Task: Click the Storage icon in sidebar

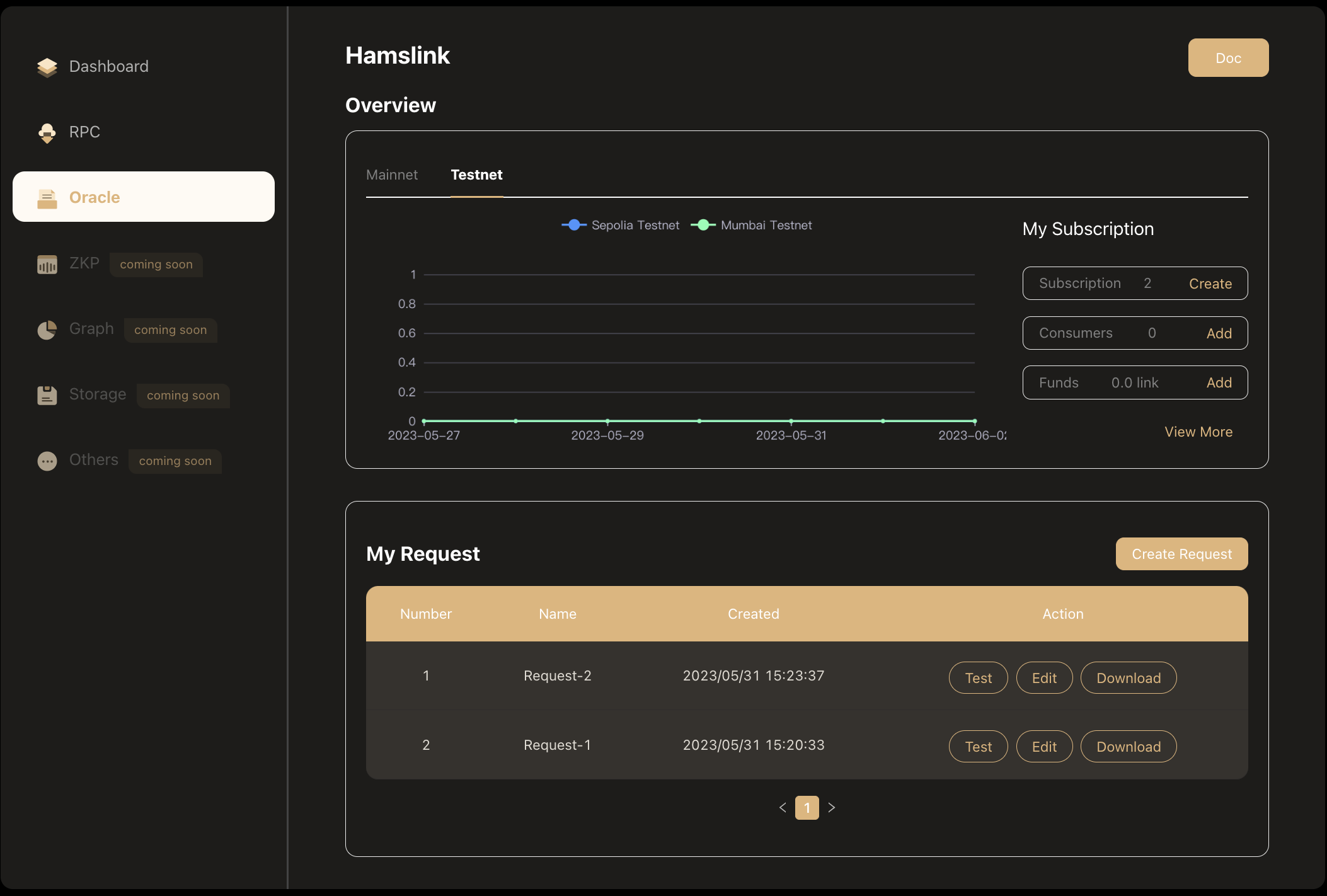Action: [47, 393]
